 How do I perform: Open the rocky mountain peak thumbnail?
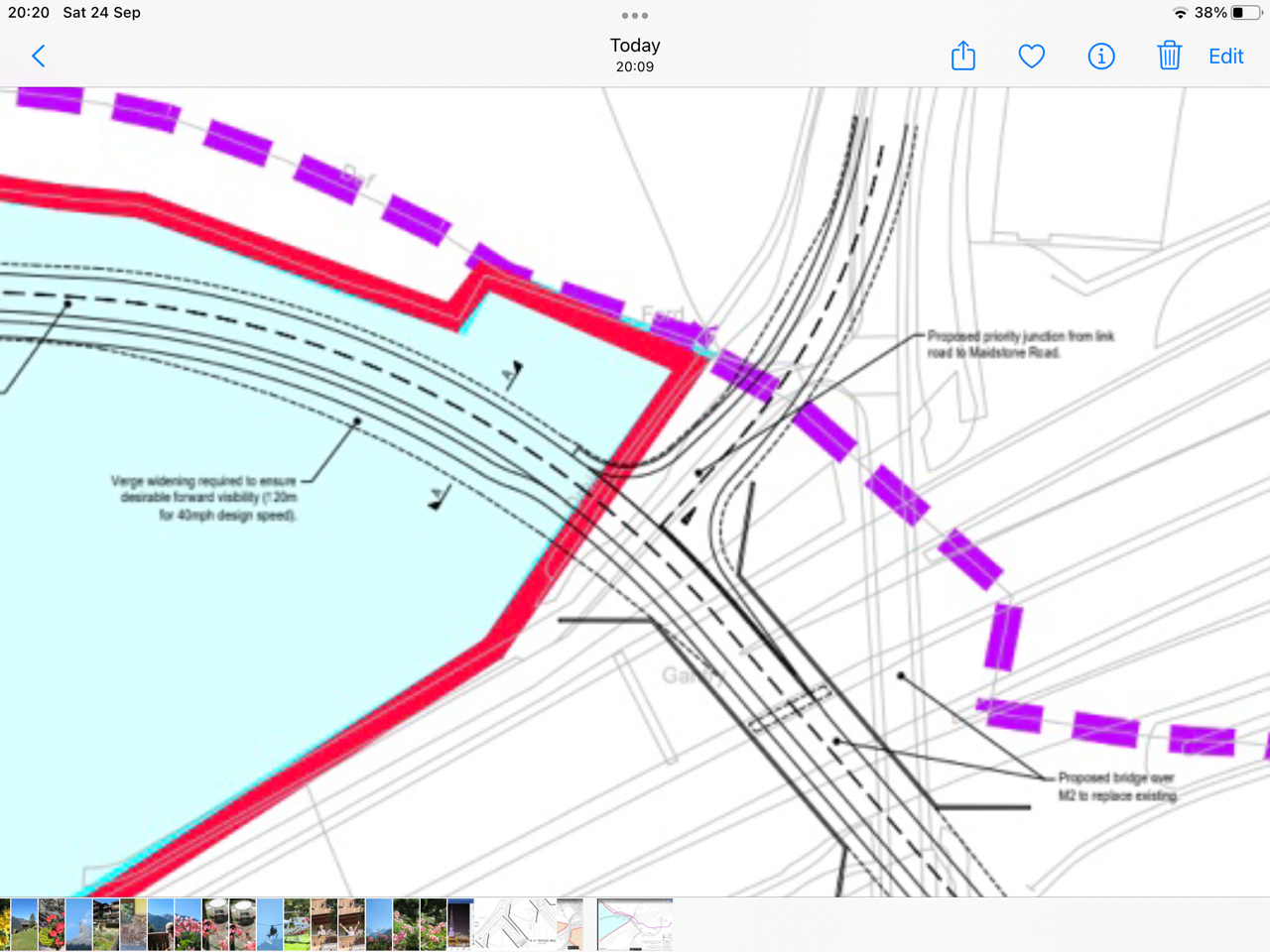(x=79, y=924)
